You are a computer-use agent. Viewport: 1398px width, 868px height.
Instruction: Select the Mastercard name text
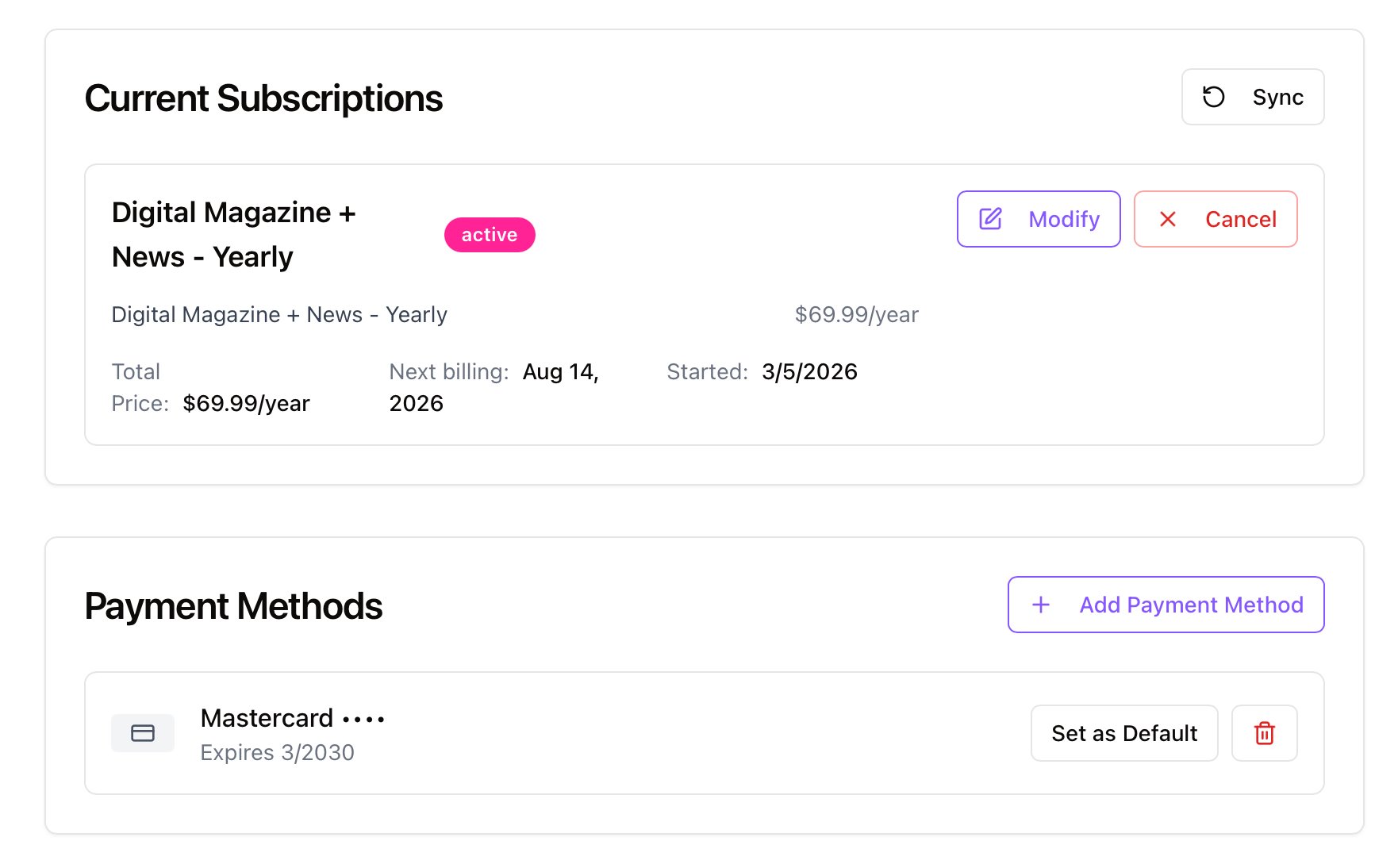(267, 718)
